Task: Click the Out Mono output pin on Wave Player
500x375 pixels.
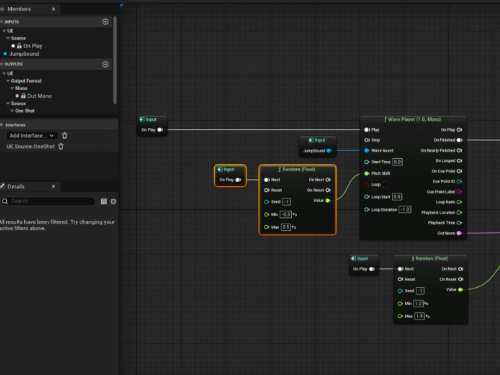Action: (x=459, y=233)
